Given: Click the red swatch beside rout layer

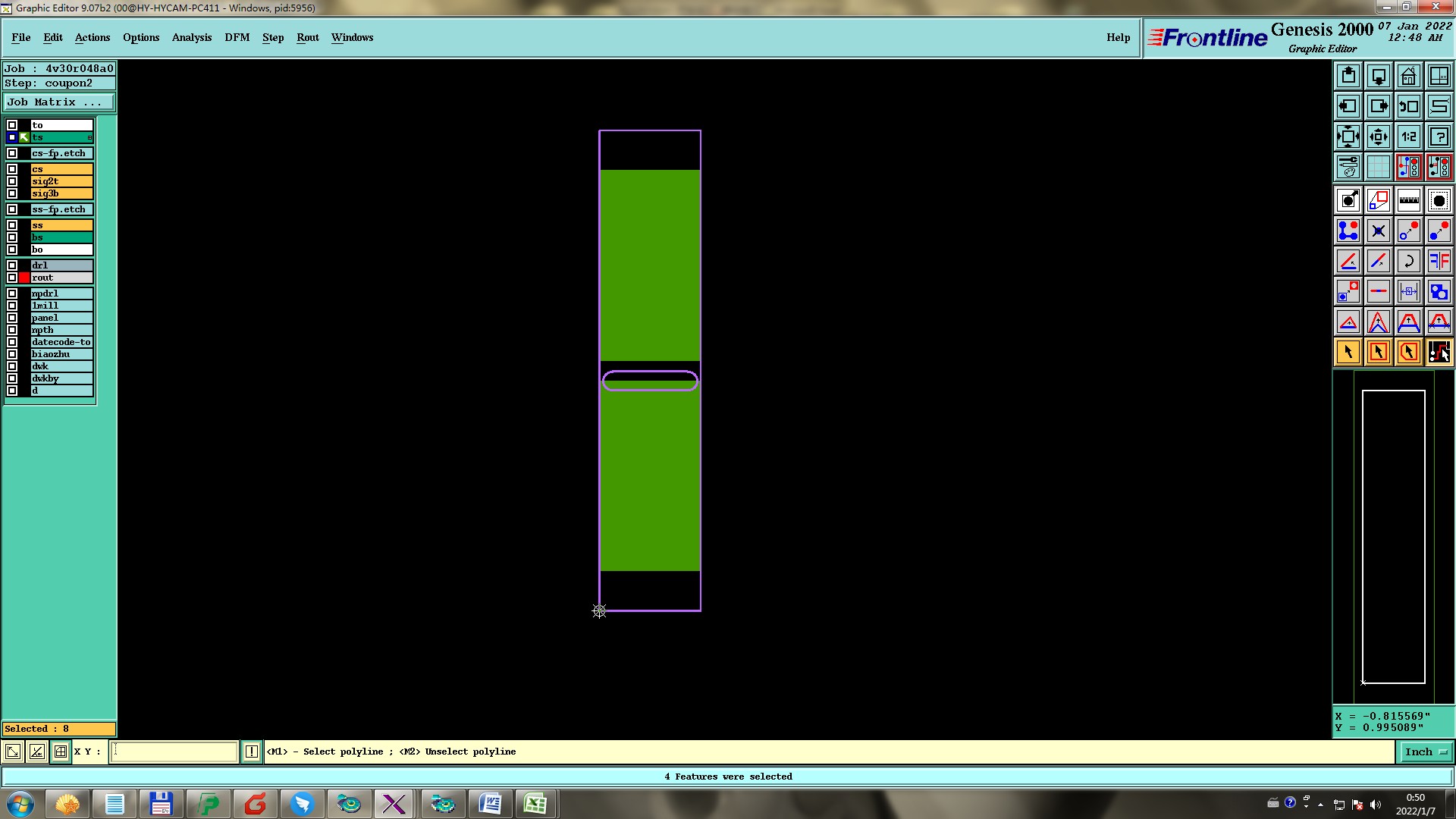Looking at the screenshot, I should click(x=24, y=278).
